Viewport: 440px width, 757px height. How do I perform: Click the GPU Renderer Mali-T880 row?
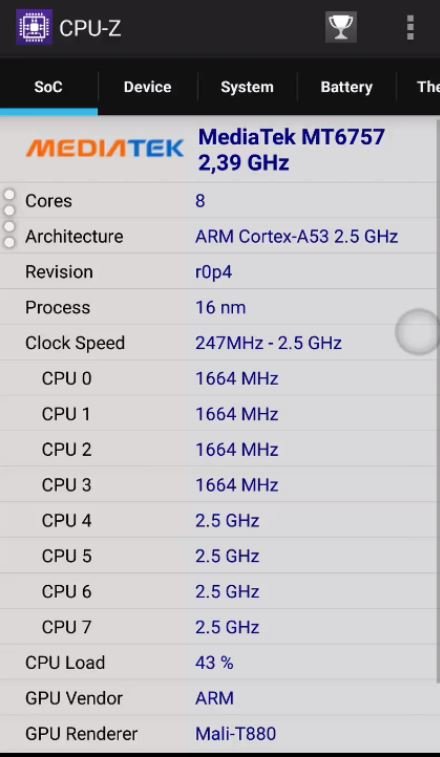217,733
